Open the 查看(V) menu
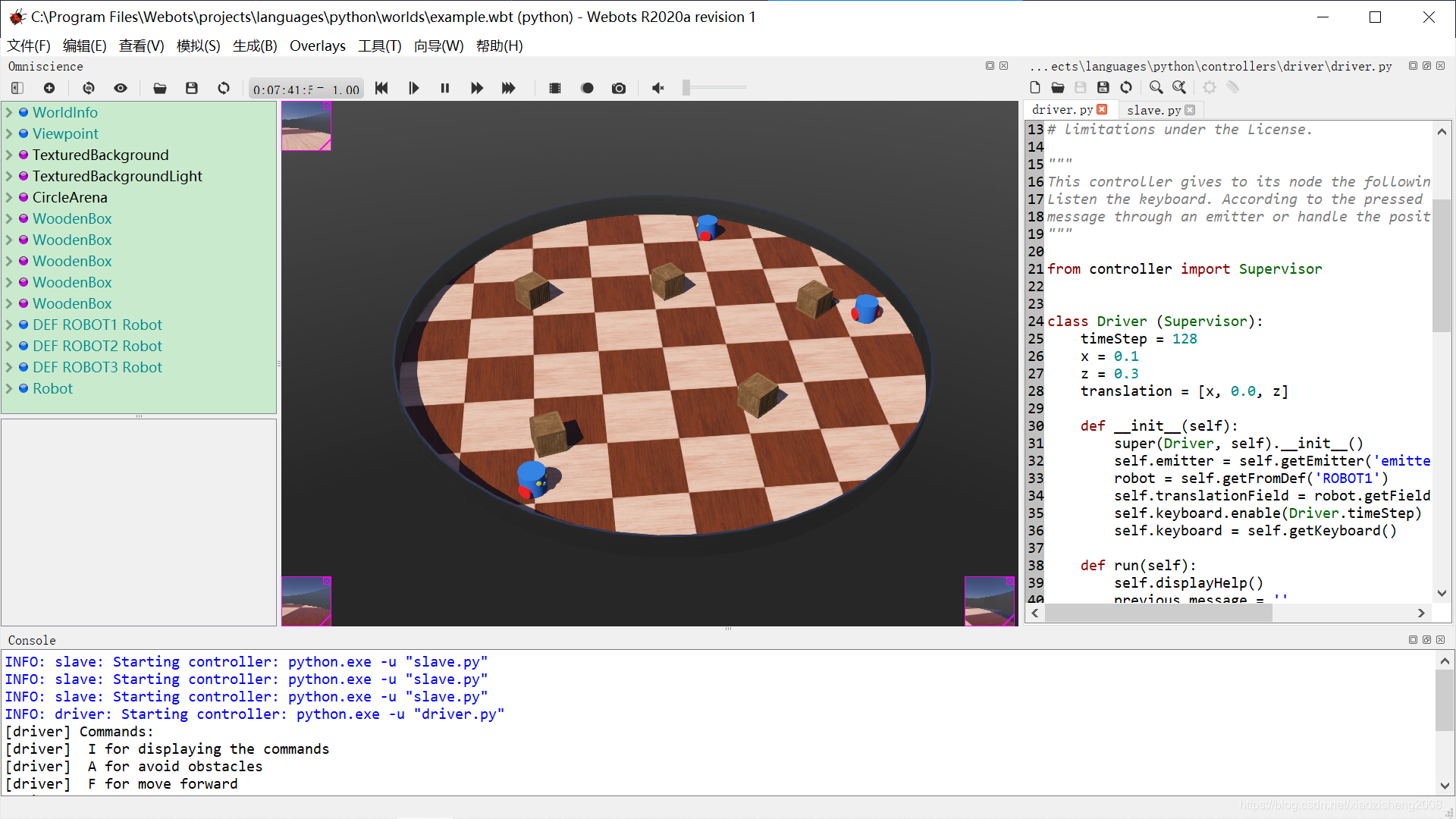Screen dimensions: 1456x819 [142, 45]
